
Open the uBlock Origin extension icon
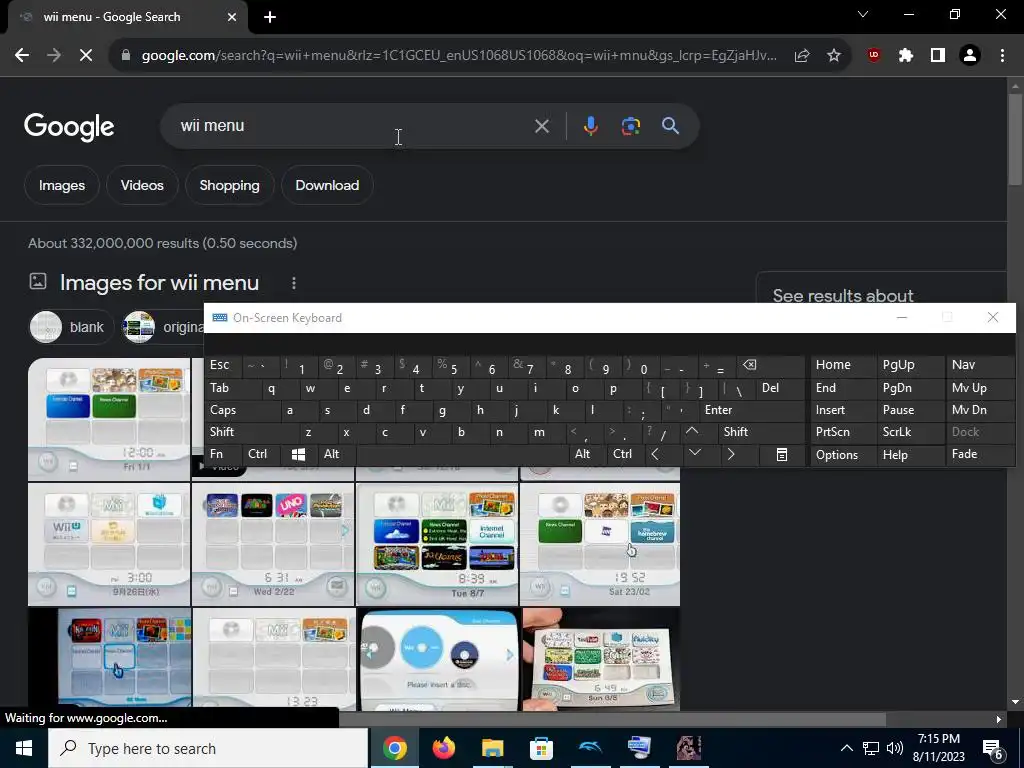[x=874, y=56]
